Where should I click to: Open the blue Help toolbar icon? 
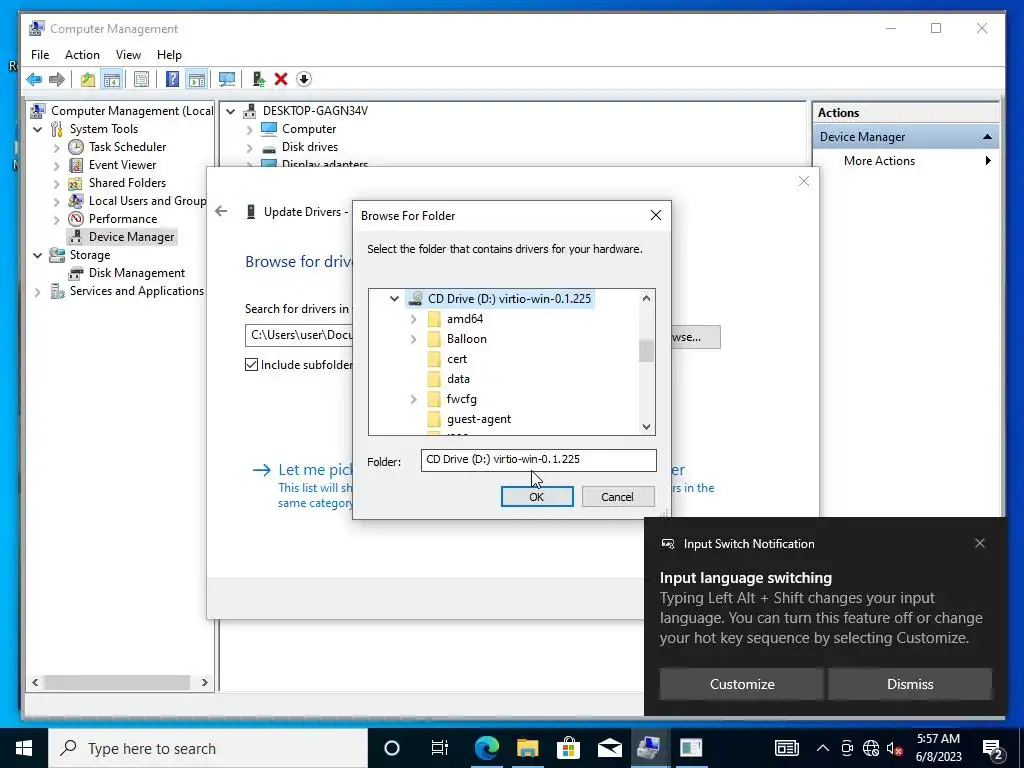pyautogui.click(x=172, y=80)
